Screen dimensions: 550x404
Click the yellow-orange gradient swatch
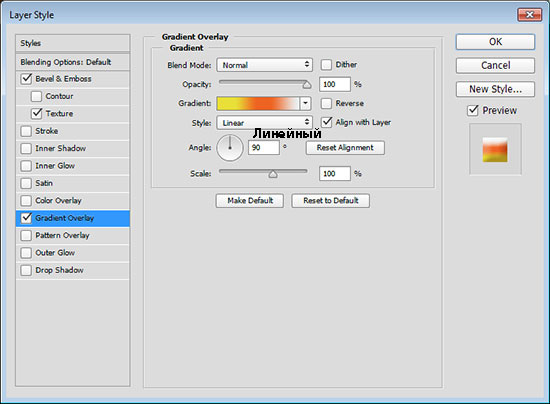258,103
